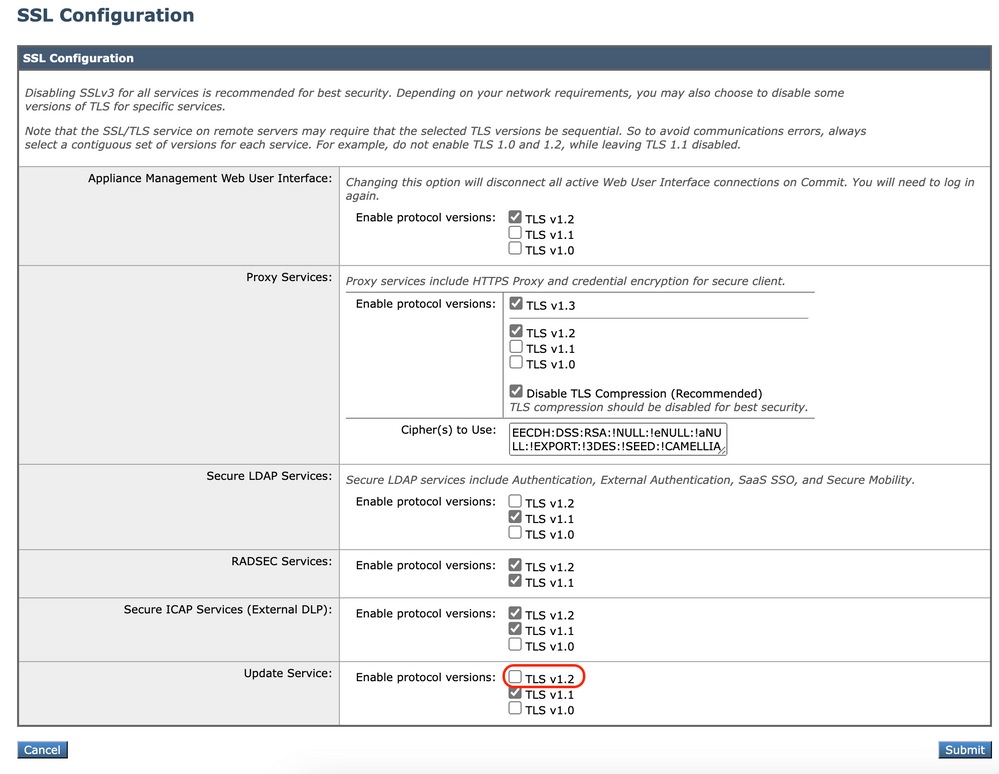Click the 'Secure LDAP Services:' label
This screenshot has width=999, height=774.
point(269,476)
